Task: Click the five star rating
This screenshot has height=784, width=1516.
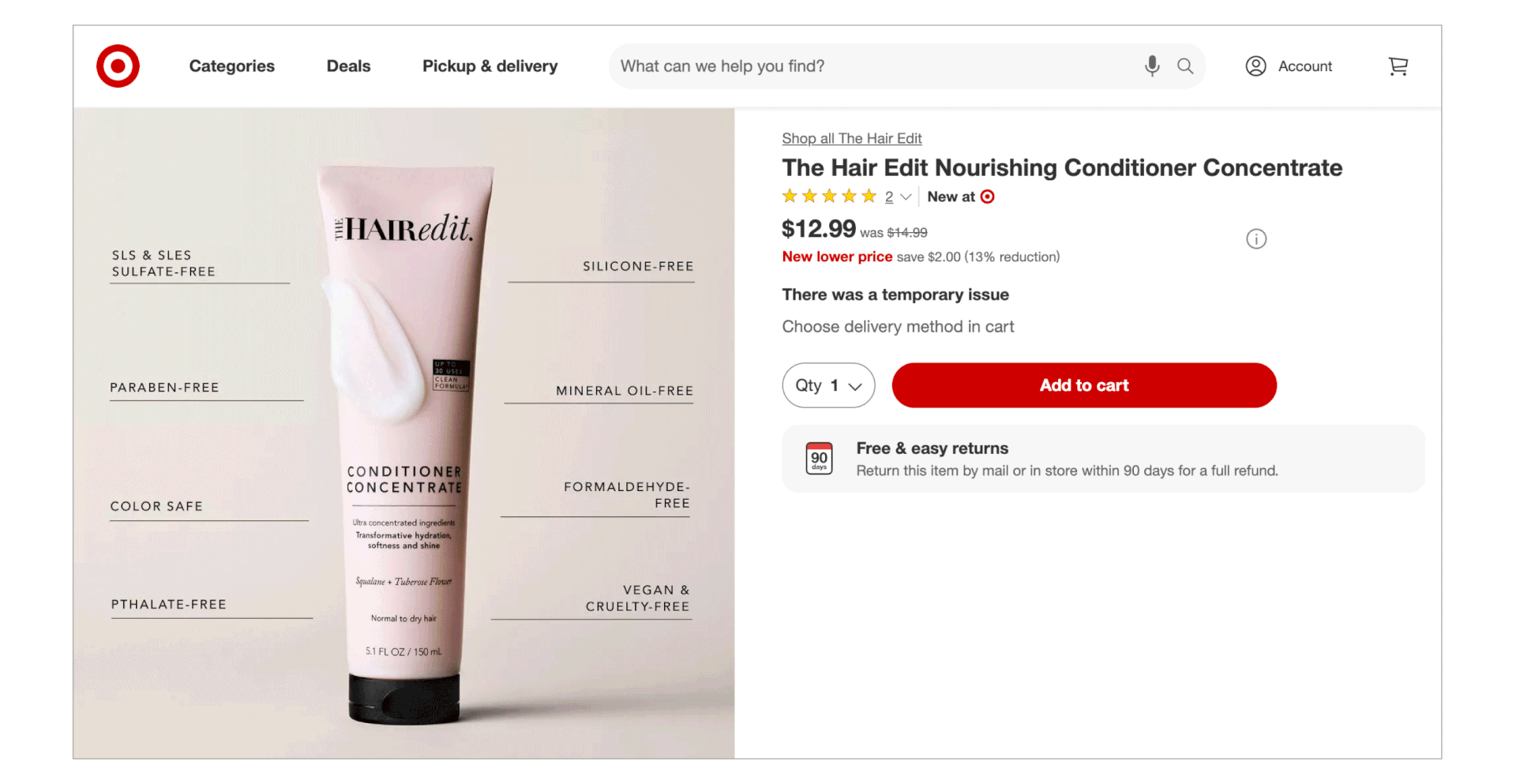Action: [829, 197]
